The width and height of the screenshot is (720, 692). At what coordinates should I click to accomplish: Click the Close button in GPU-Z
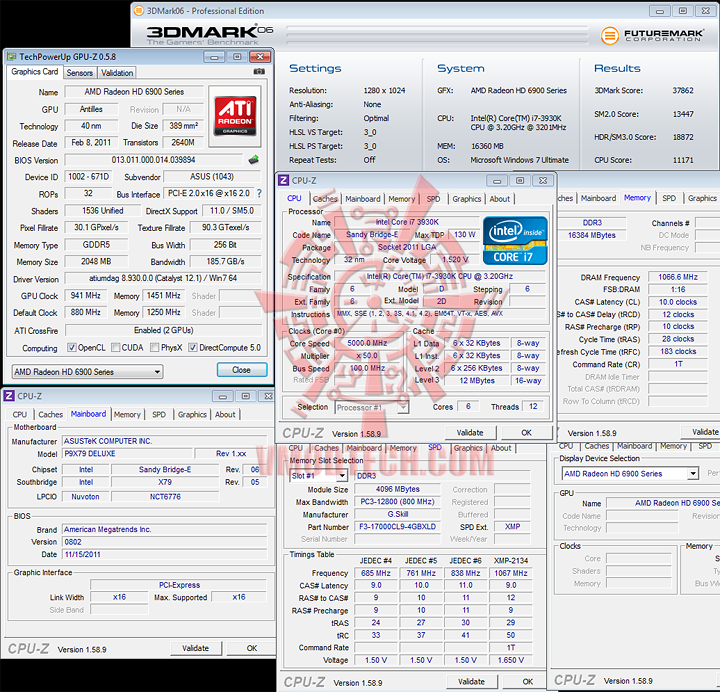[x=242, y=370]
